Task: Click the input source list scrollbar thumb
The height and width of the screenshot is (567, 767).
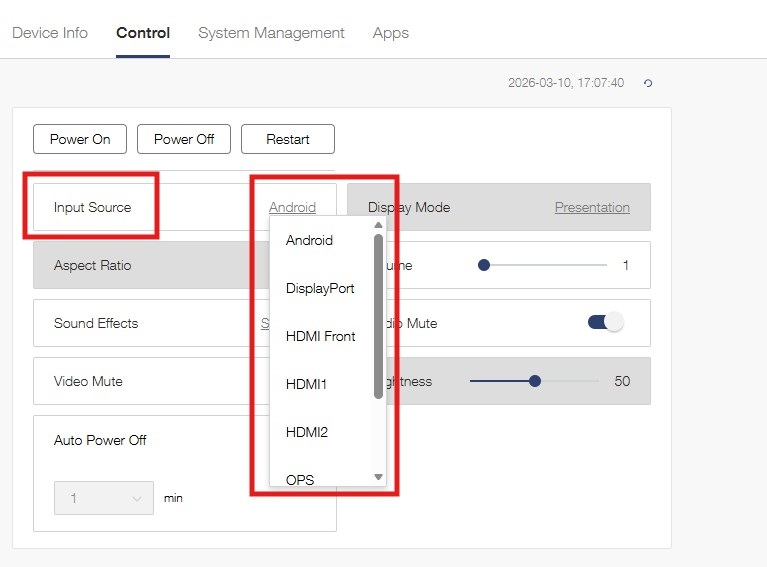Action: 378,315
